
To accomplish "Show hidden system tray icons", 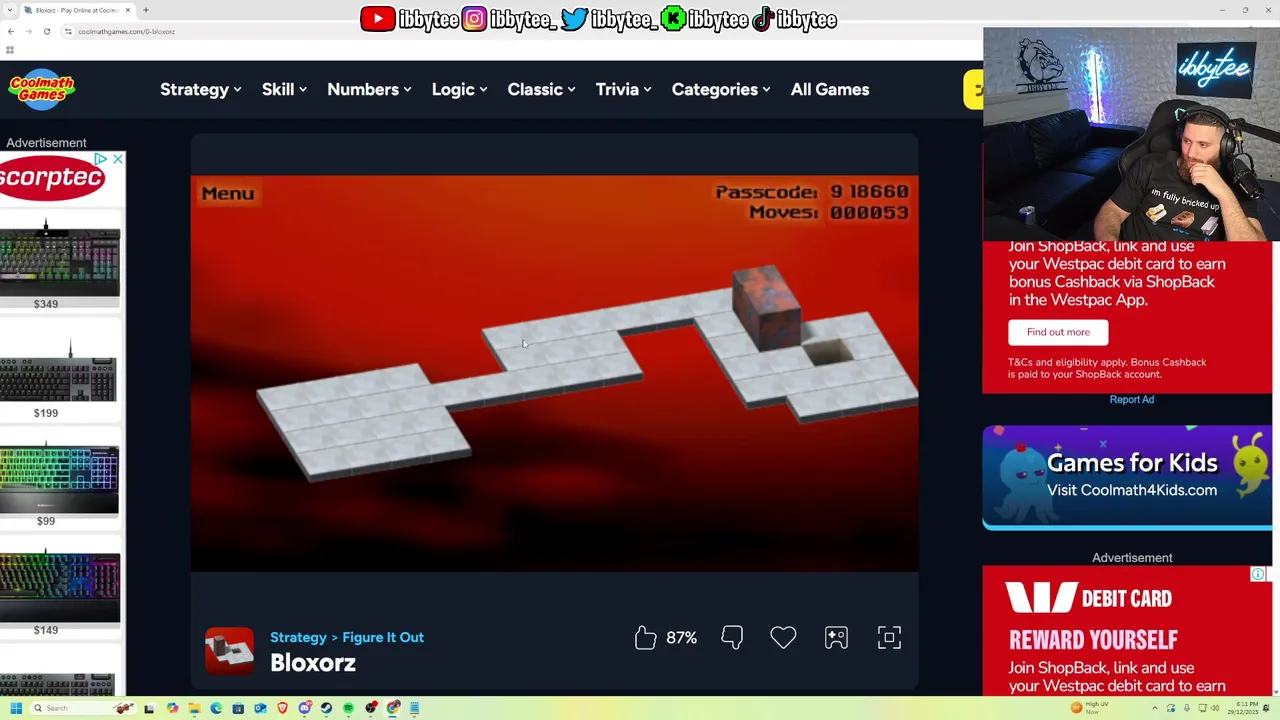I will tap(1155, 708).
